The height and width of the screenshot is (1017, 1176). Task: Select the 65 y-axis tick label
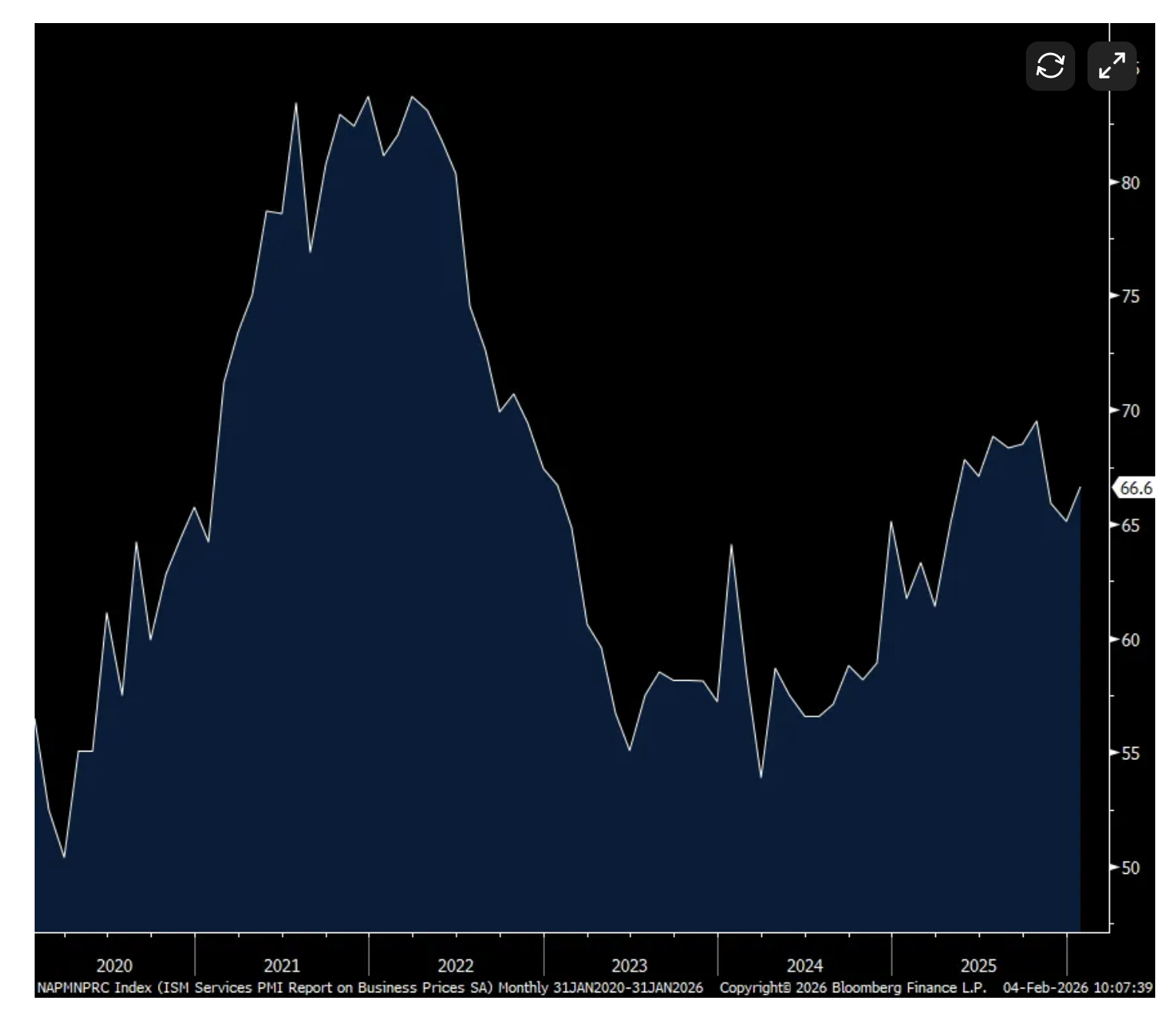(x=1130, y=525)
